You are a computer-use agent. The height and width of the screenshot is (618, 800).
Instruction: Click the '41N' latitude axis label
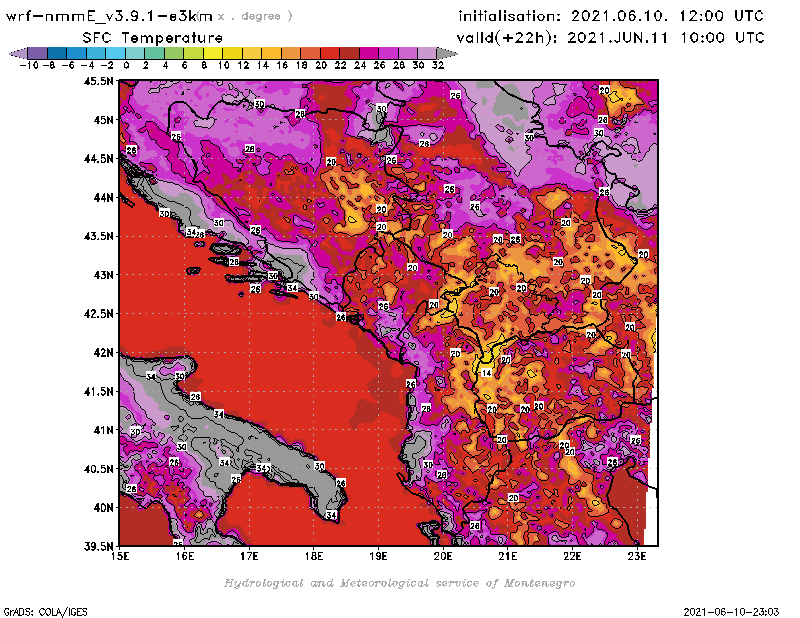coord(103,430)
